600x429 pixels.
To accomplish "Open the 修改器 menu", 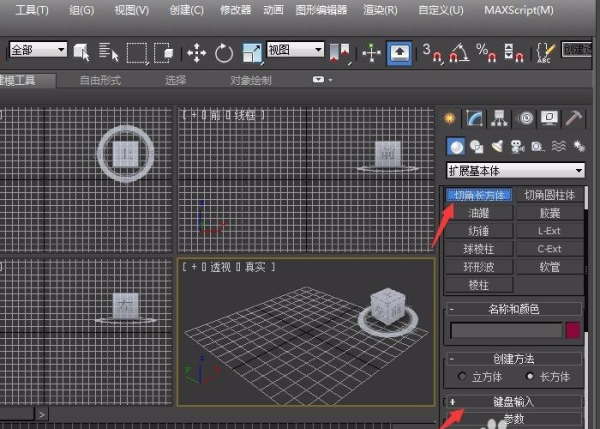I will pos(235,10).
